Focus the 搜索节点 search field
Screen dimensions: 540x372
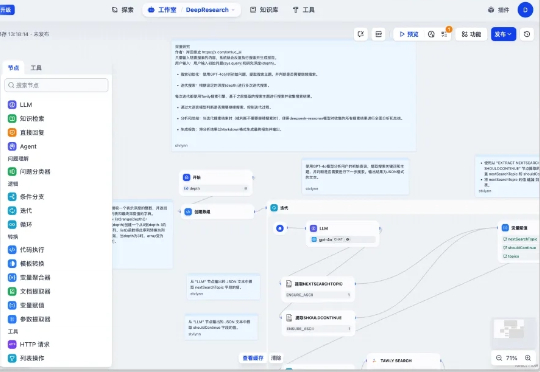coord(56,85)
